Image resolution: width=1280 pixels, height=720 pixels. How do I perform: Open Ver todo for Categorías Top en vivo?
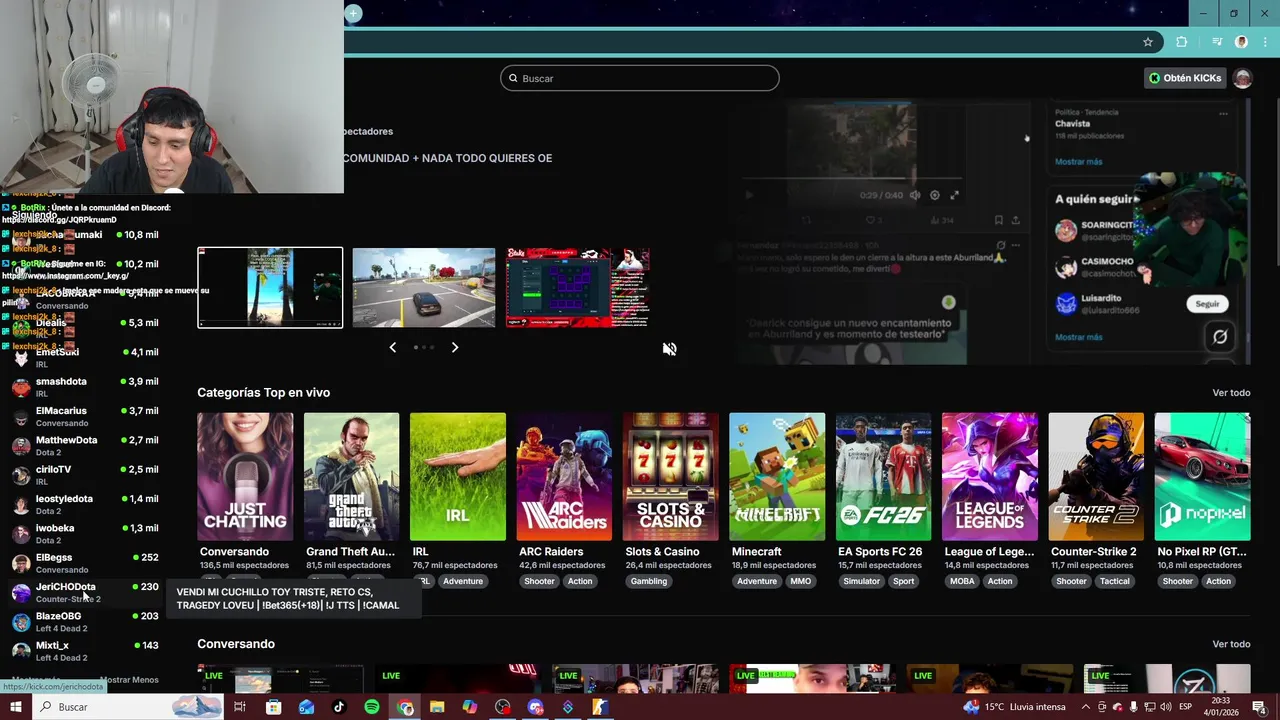(x=1231, y=393)
